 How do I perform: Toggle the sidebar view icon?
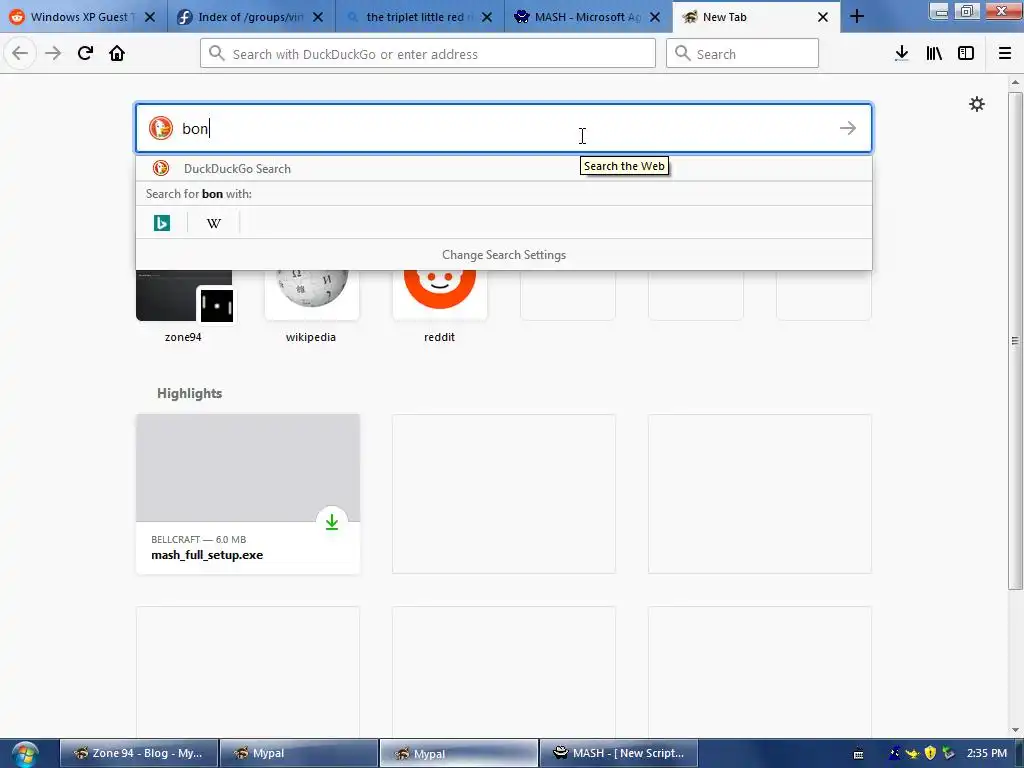coord(966,53)
